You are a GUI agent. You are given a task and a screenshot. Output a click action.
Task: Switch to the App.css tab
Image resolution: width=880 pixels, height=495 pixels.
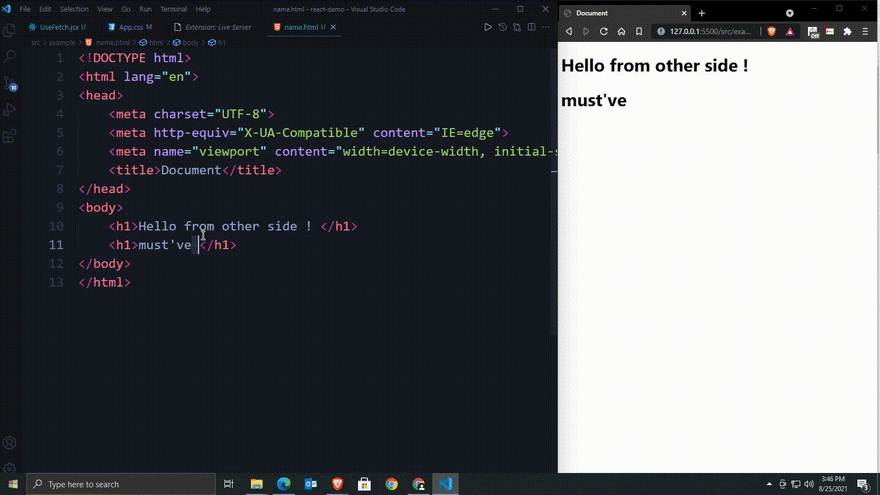coord(130,27)
